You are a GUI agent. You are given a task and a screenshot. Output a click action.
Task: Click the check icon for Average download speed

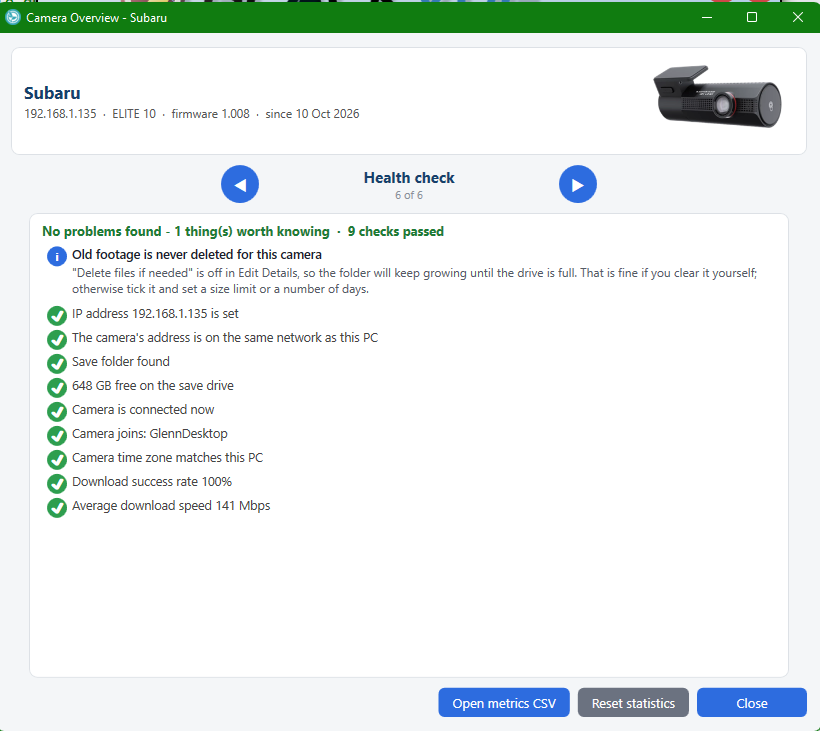tap(56, 508)
